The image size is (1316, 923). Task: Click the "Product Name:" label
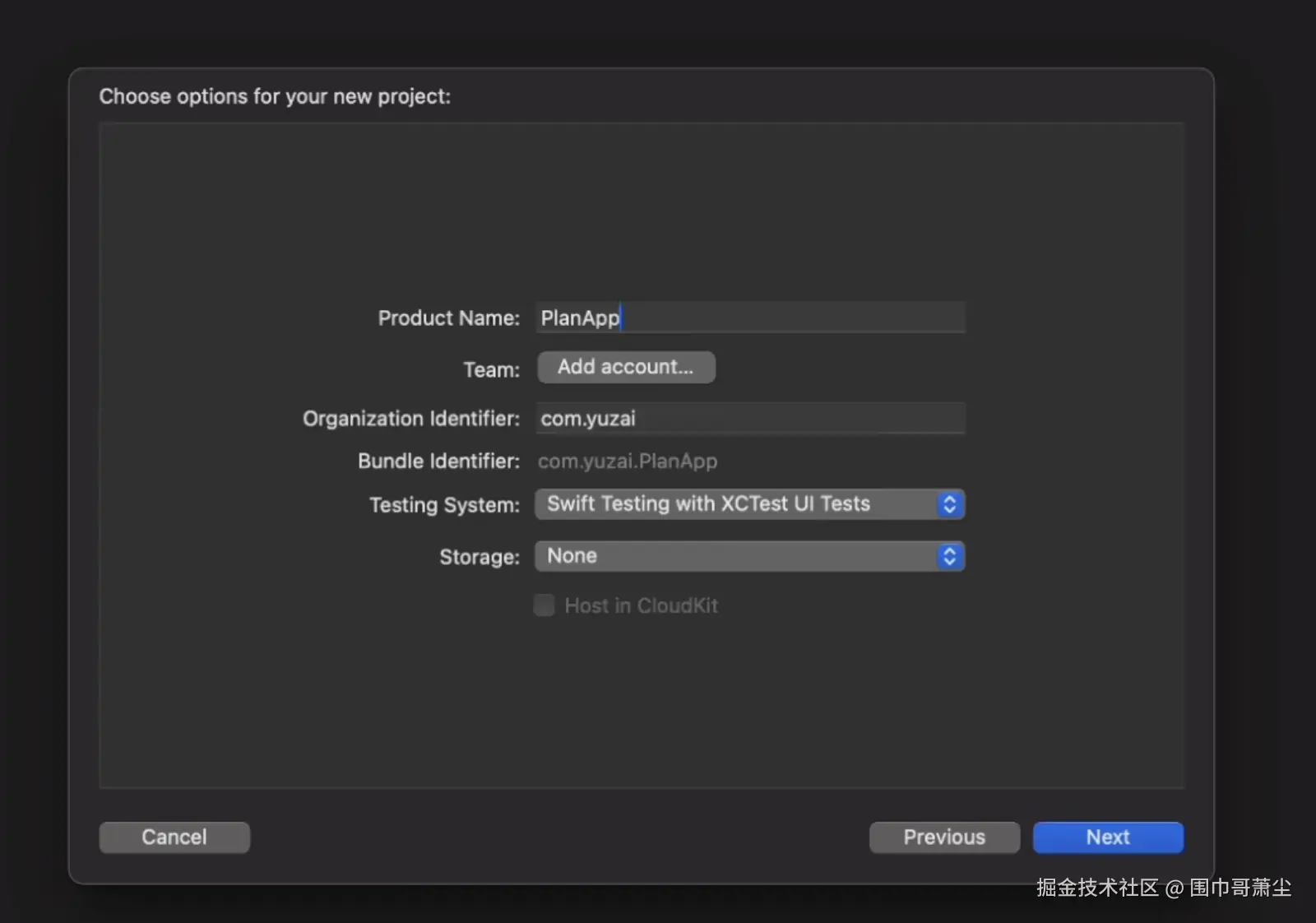(x=448, y=318)
